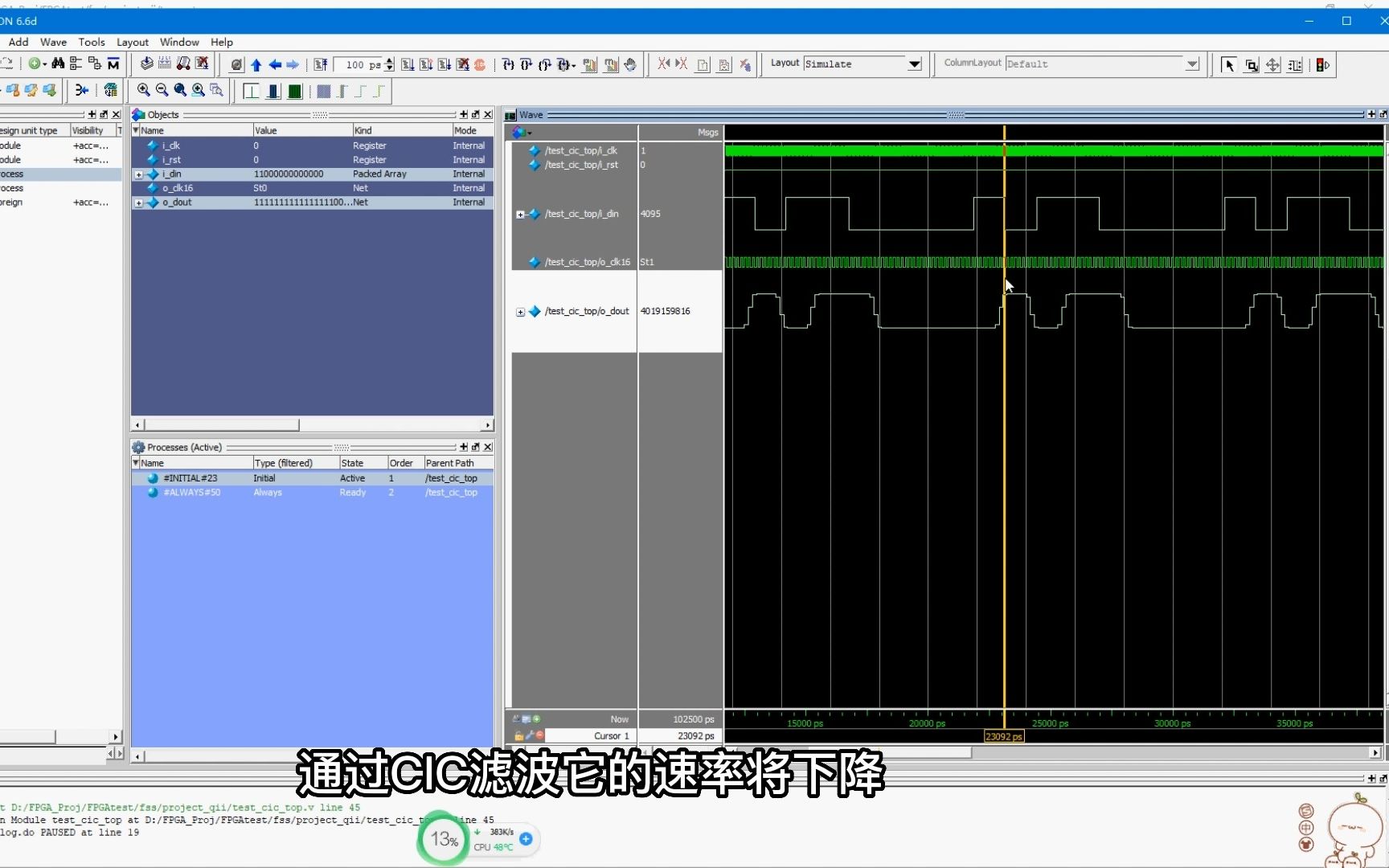1389x868 pixels.
Task: Click the dark green wave-style icon
Action: tap(295, 91)
